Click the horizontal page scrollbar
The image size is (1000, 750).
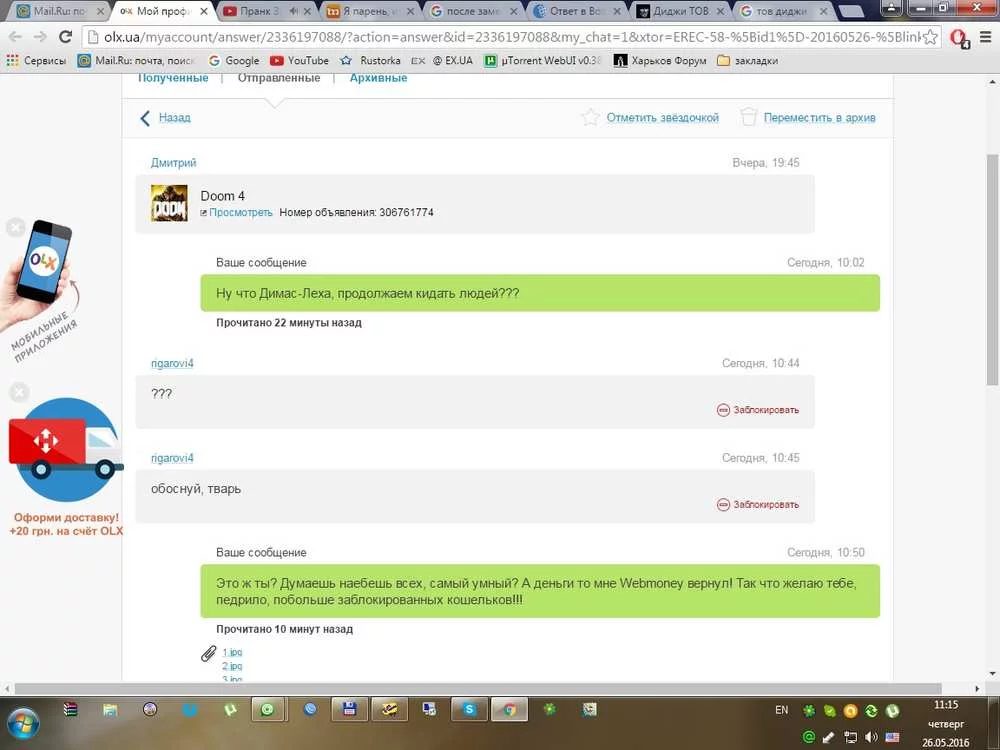478,689
